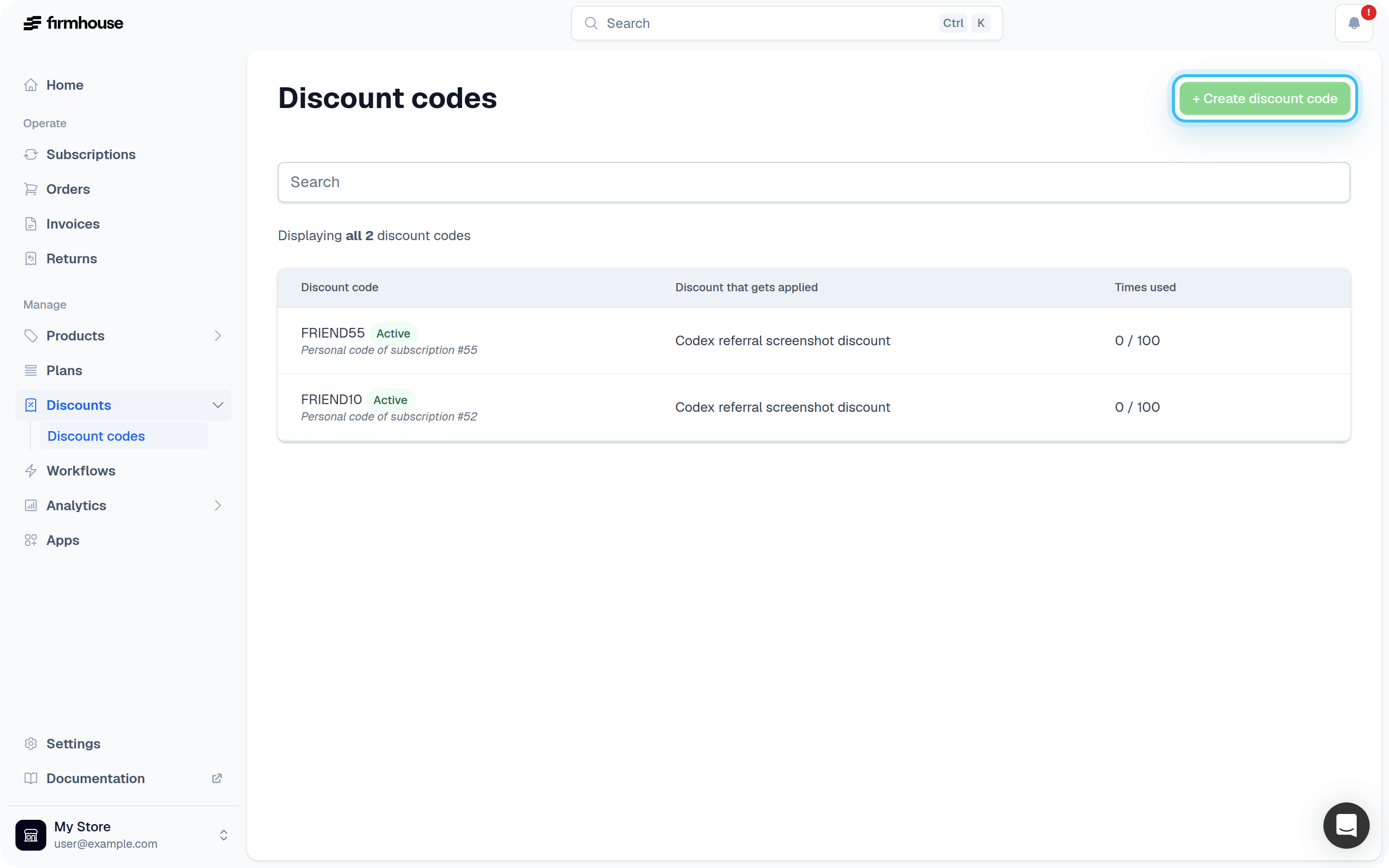The width and height of the screenshot is (1389, 868).
Task: Collapse the Discounts submenu chevron
Action: click(x=218, y=405)
